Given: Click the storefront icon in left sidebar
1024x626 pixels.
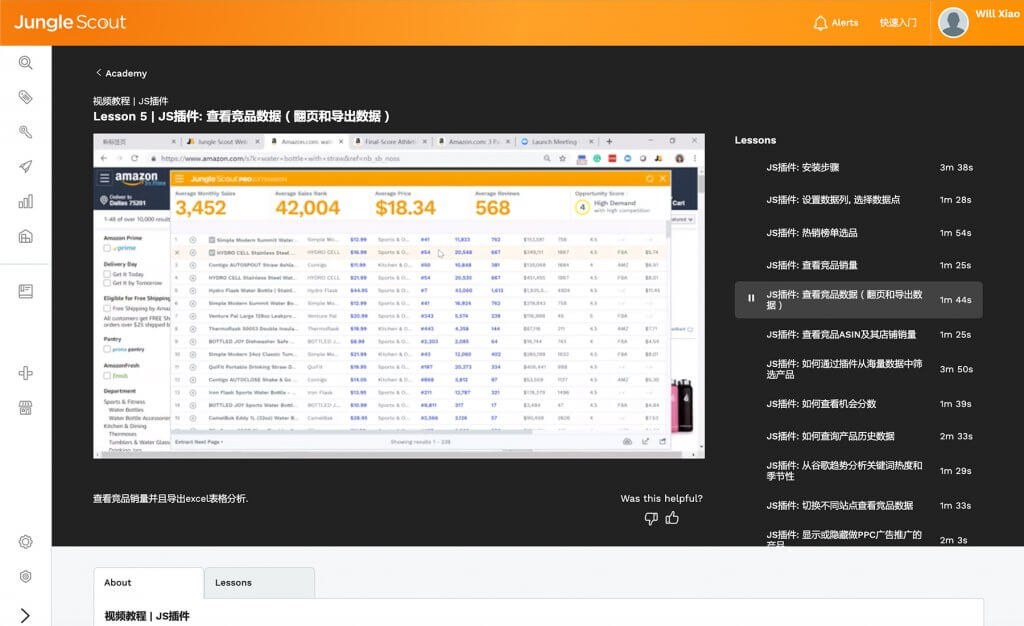Looking at the screenshot, I should tap(25, 408).
